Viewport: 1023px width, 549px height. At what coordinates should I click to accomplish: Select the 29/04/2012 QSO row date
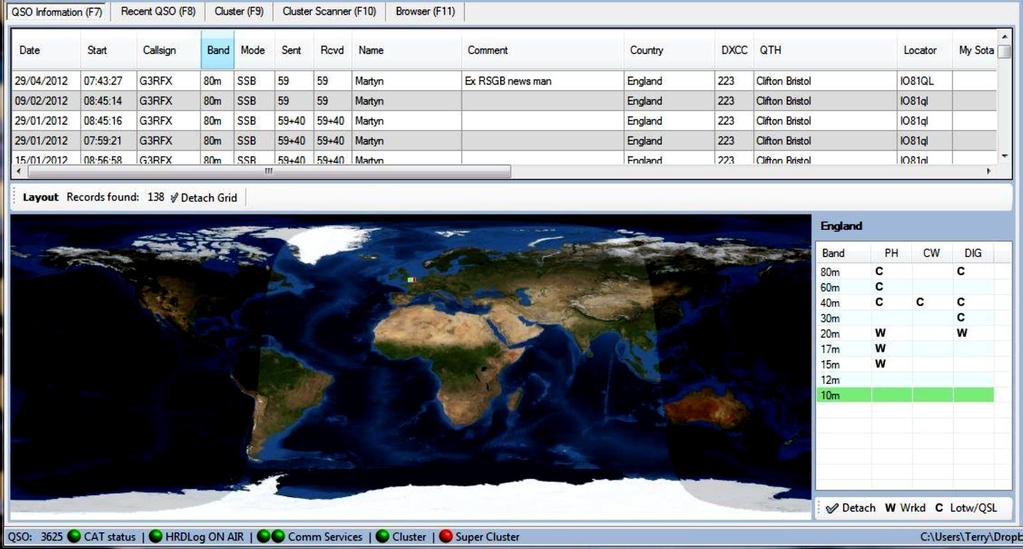42,81
